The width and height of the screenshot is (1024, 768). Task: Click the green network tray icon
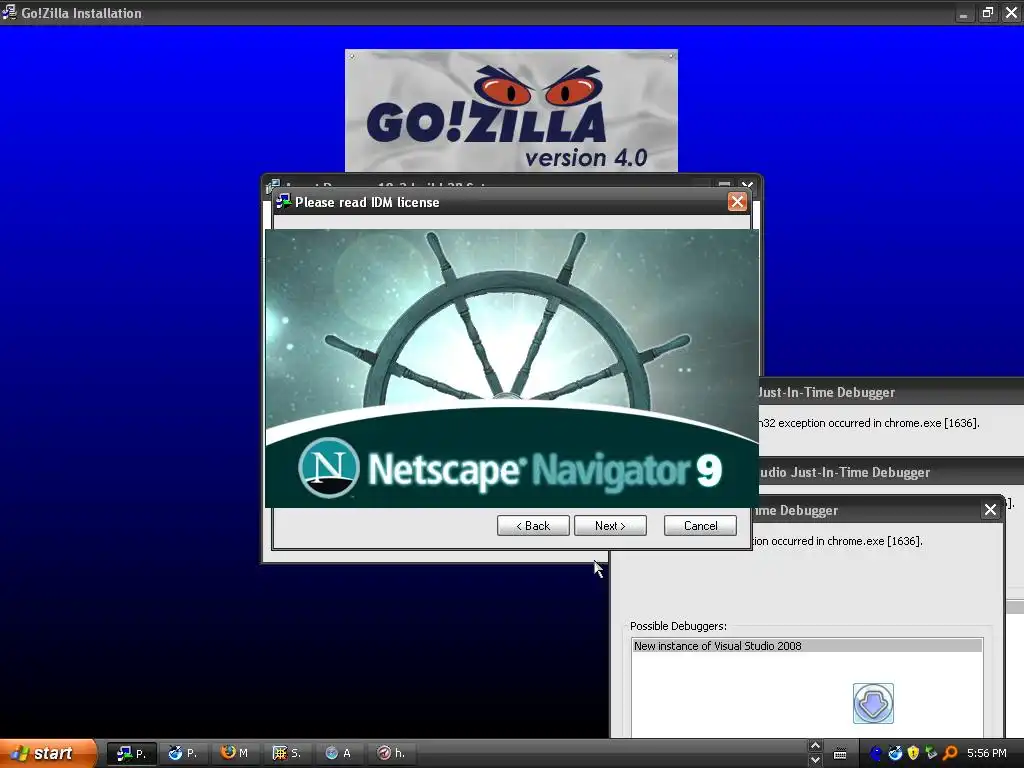(931, 754)
